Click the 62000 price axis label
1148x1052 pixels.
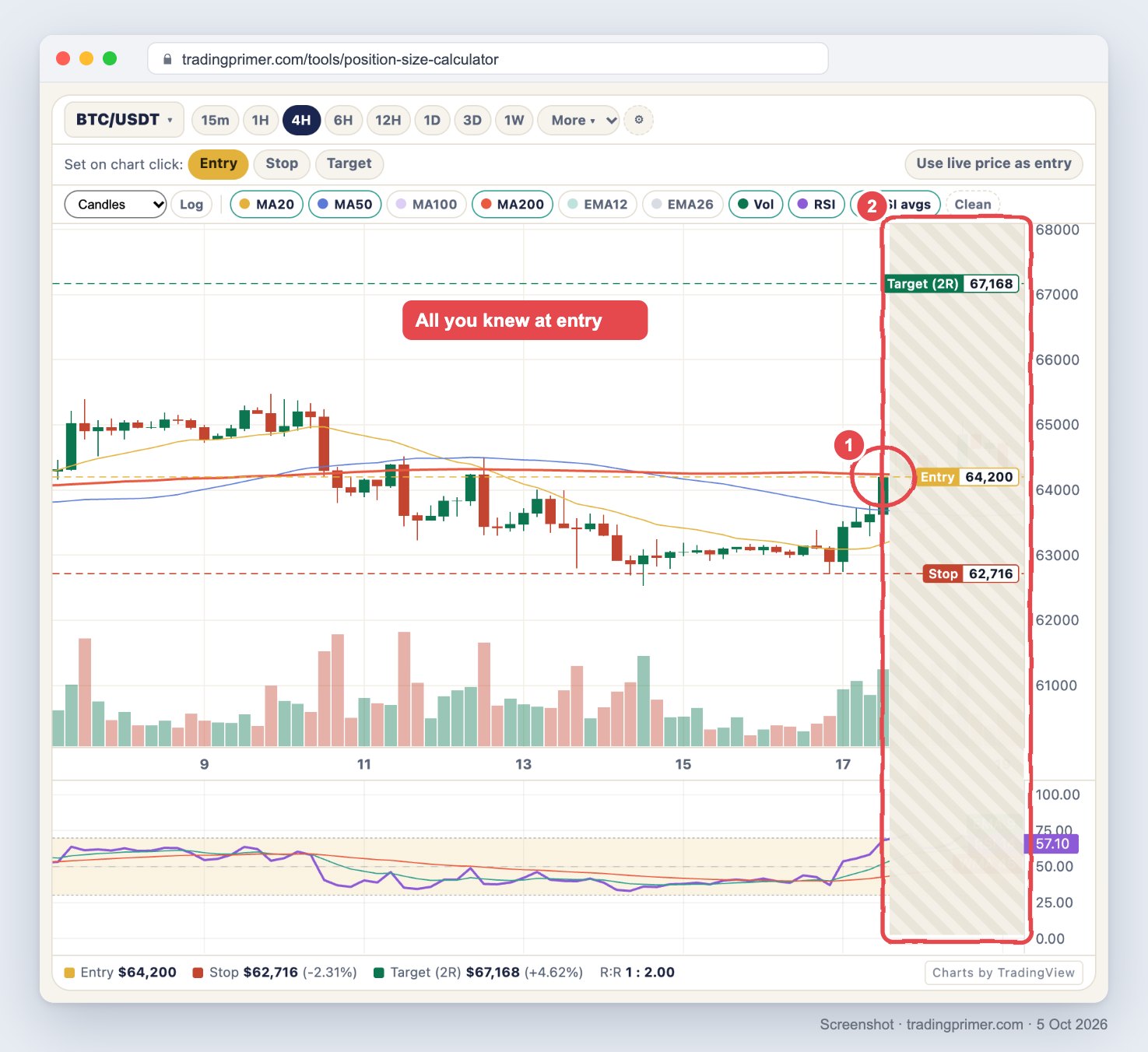pos(1057,620)
